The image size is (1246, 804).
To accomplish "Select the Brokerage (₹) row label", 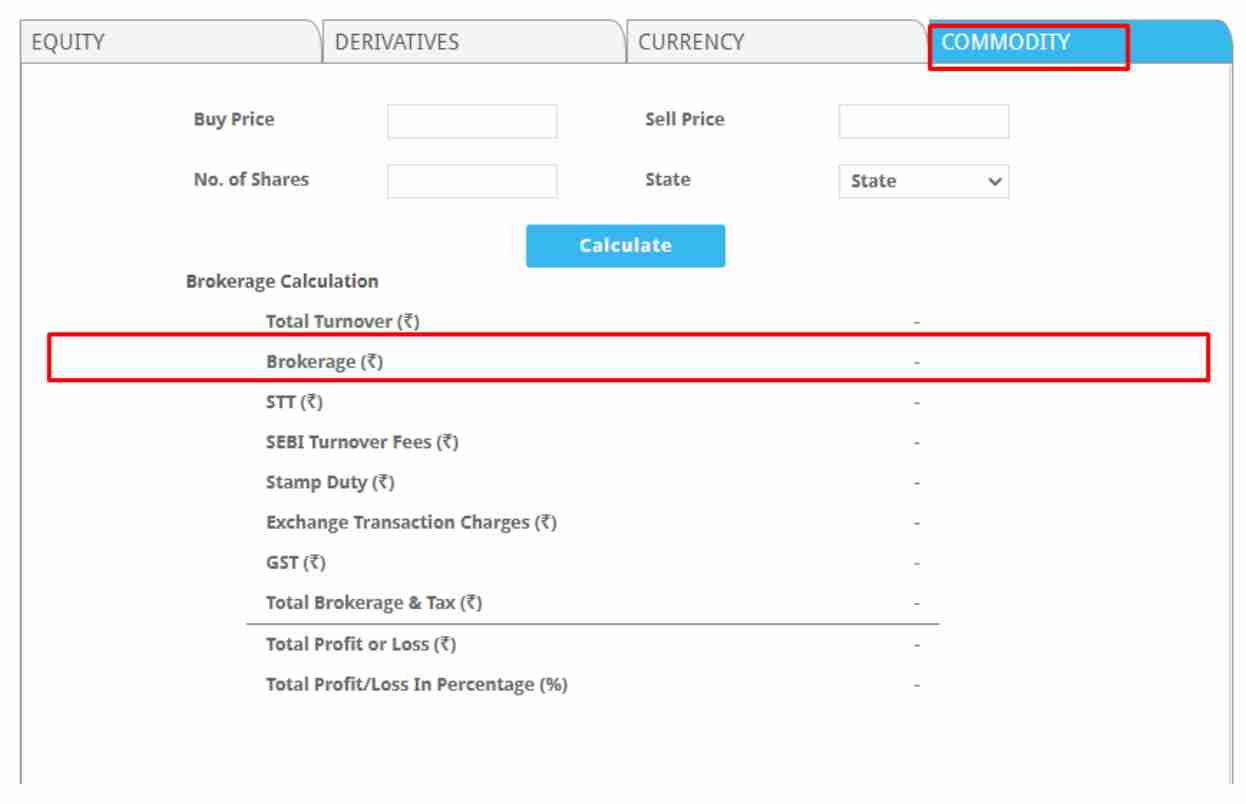I will click(324, 362).
